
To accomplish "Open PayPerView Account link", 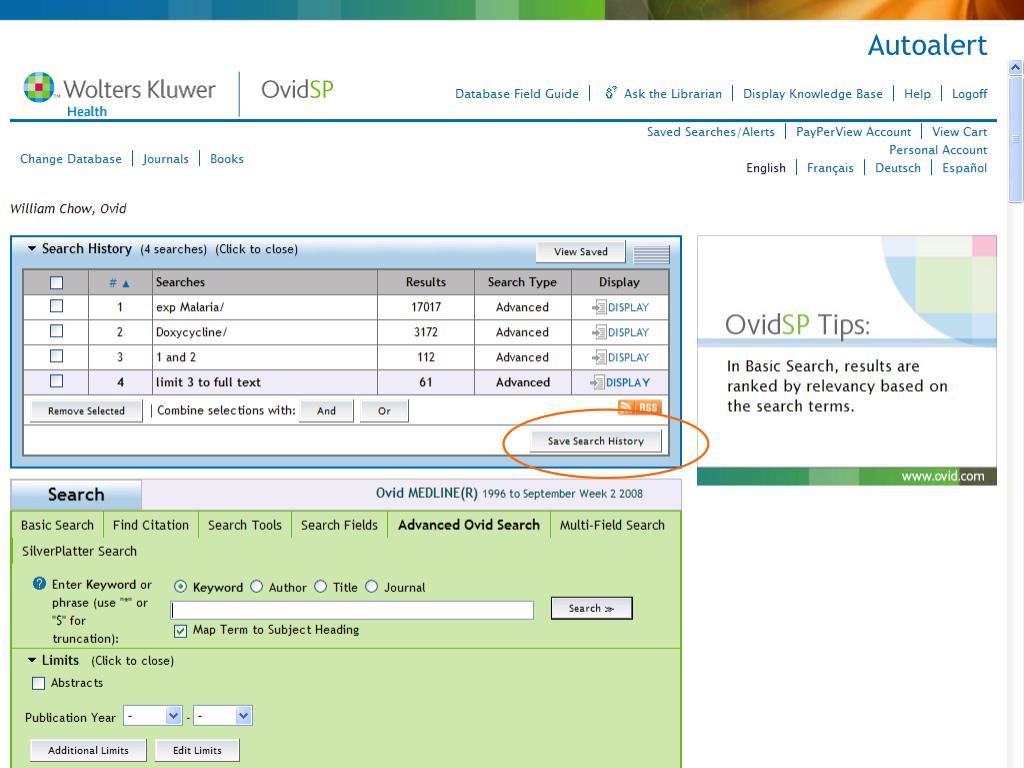I will pyautogui.click(x=853, y=131).
